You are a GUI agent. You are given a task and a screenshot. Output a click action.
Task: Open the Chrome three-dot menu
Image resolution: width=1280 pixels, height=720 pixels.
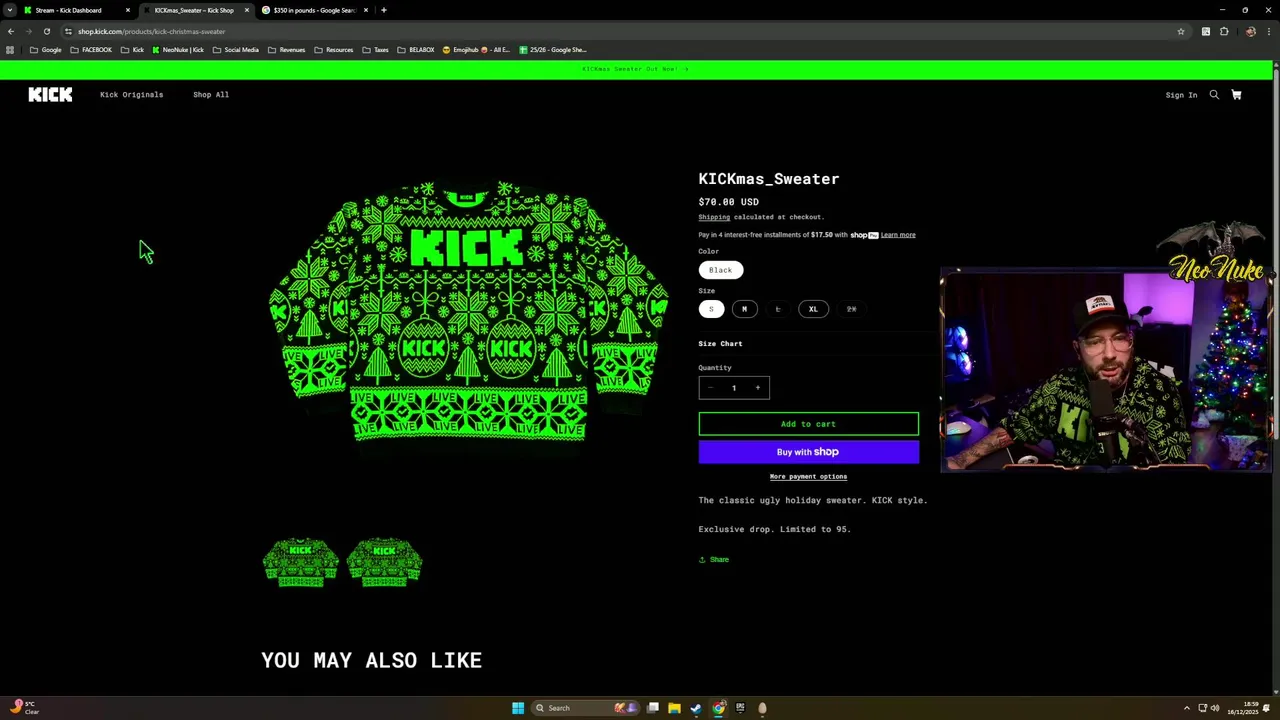coord(1268,31)
